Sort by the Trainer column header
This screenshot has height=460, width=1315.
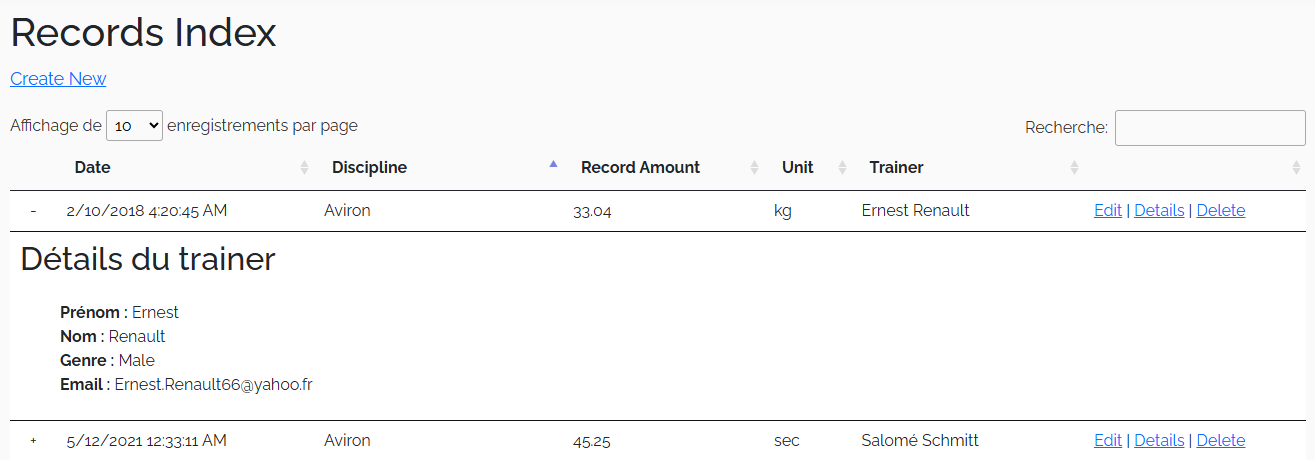pyautogui.click(x=896, y=168)
